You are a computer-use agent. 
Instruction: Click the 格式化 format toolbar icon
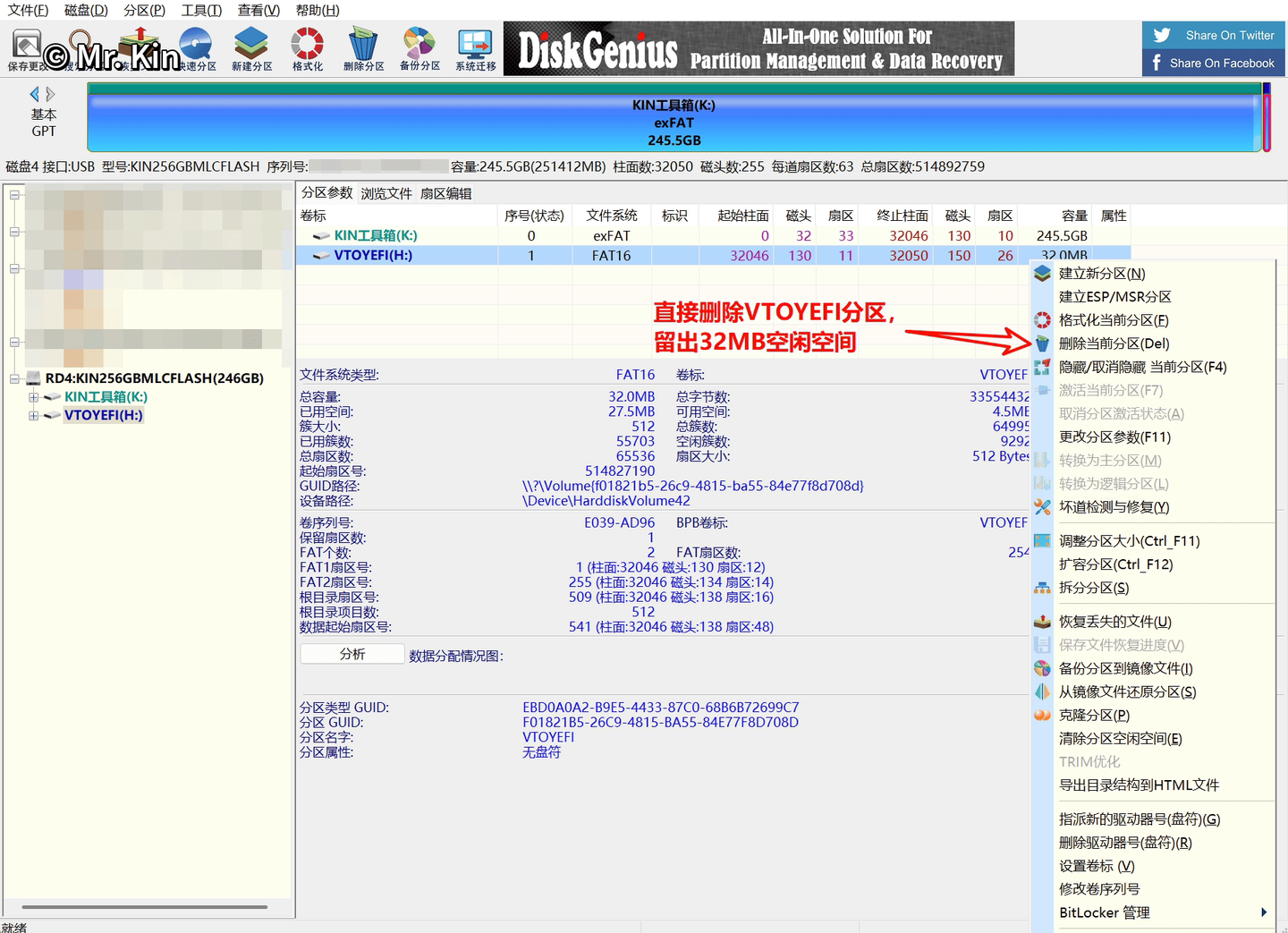coord(307,49)
